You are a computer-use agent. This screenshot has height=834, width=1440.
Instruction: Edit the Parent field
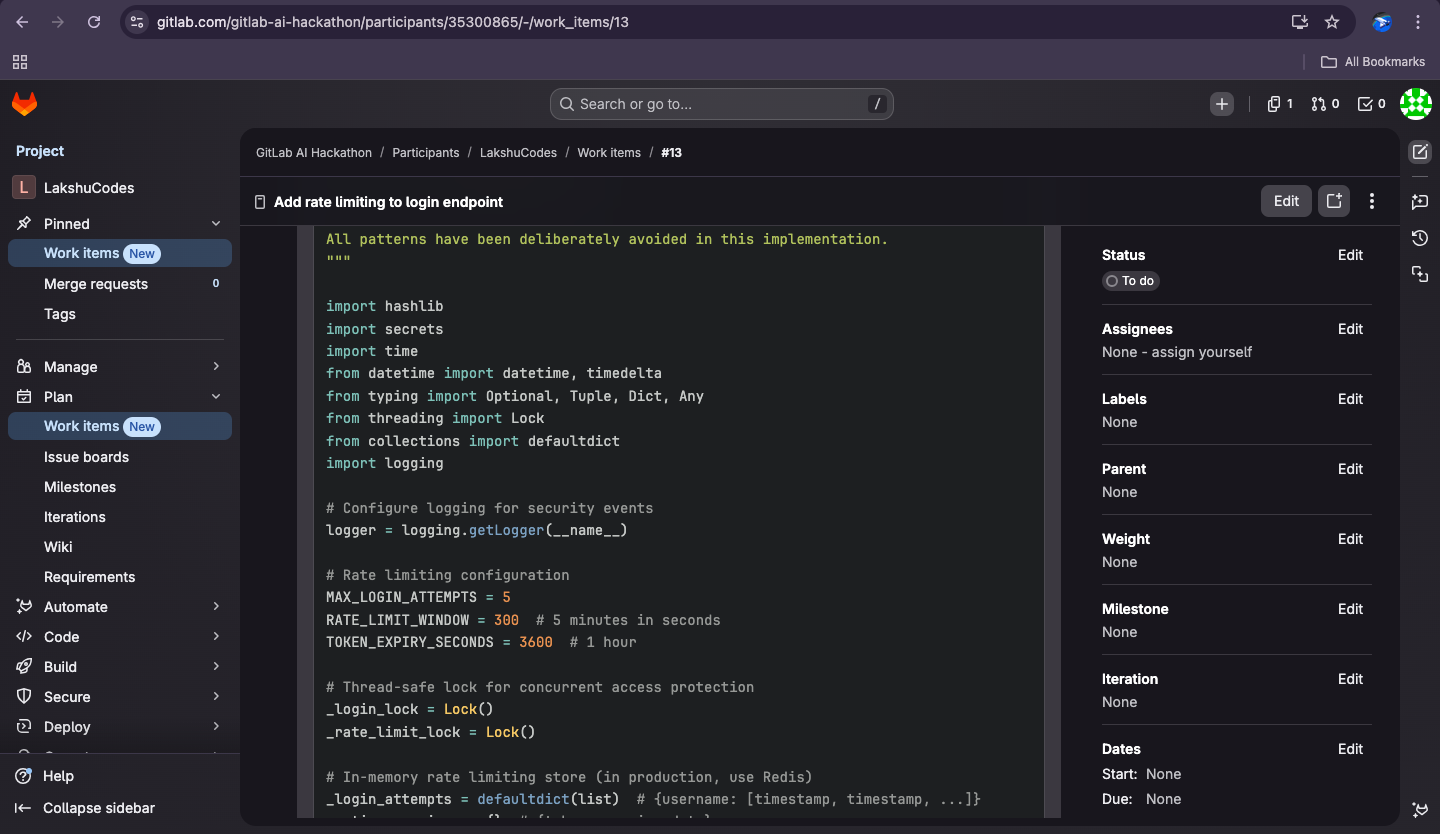1350,469
